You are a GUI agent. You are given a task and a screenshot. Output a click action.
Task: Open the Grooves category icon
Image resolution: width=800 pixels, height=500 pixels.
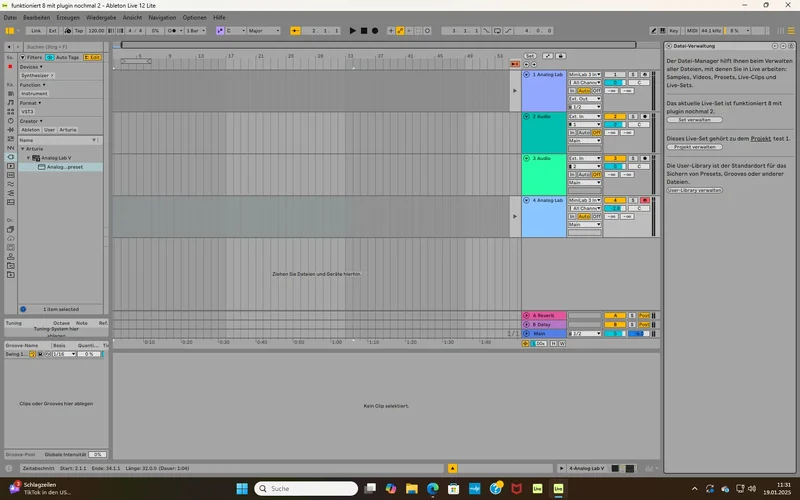pyautogui.click(x=10, y=184)
